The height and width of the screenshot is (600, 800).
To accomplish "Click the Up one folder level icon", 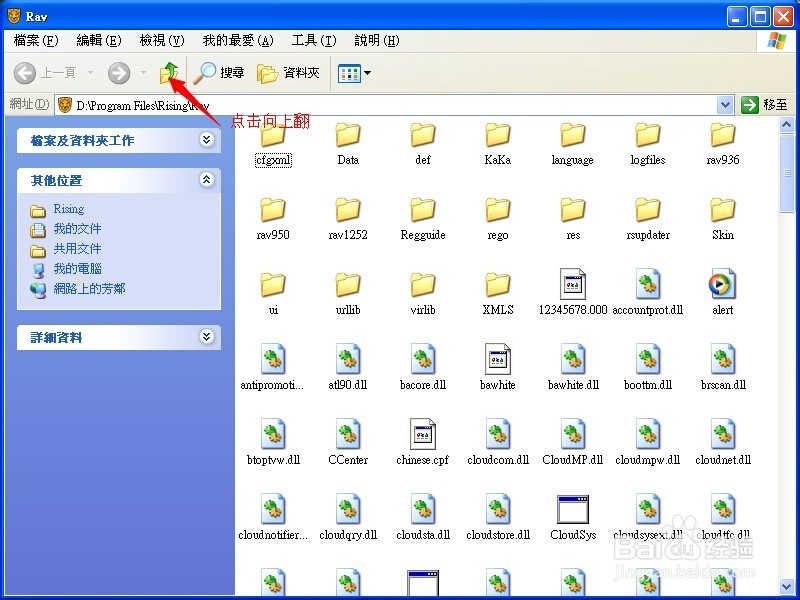I will 169,73.
